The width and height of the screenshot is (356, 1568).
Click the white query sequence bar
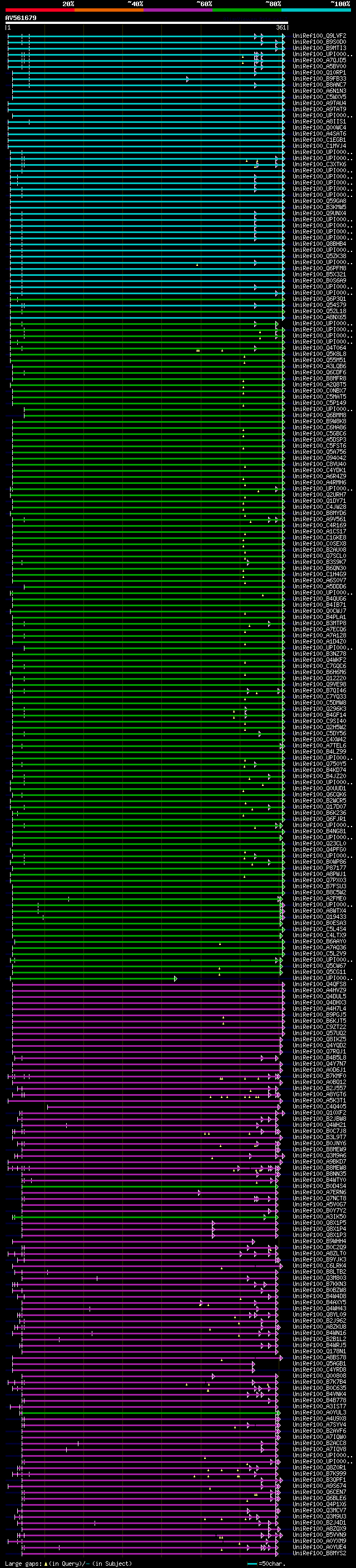point(147,23)
